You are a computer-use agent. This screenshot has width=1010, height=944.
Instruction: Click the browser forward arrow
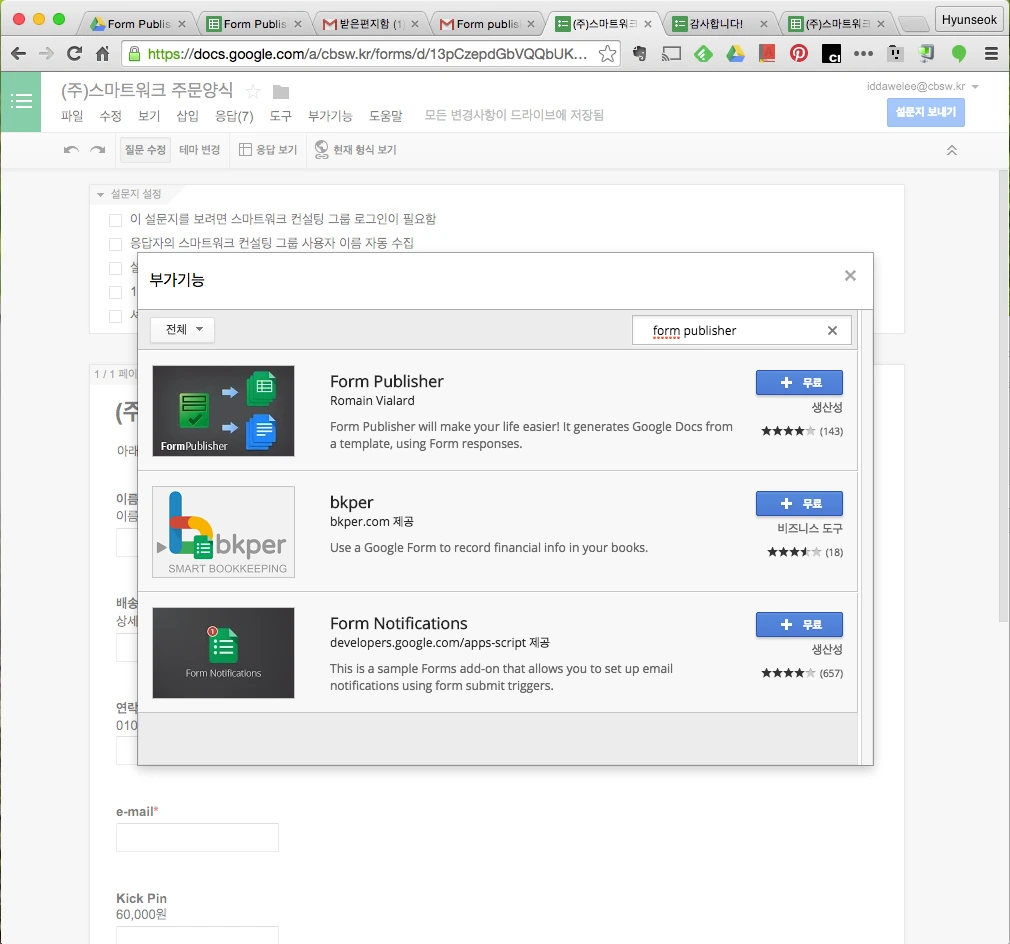[x=46, y=53]
